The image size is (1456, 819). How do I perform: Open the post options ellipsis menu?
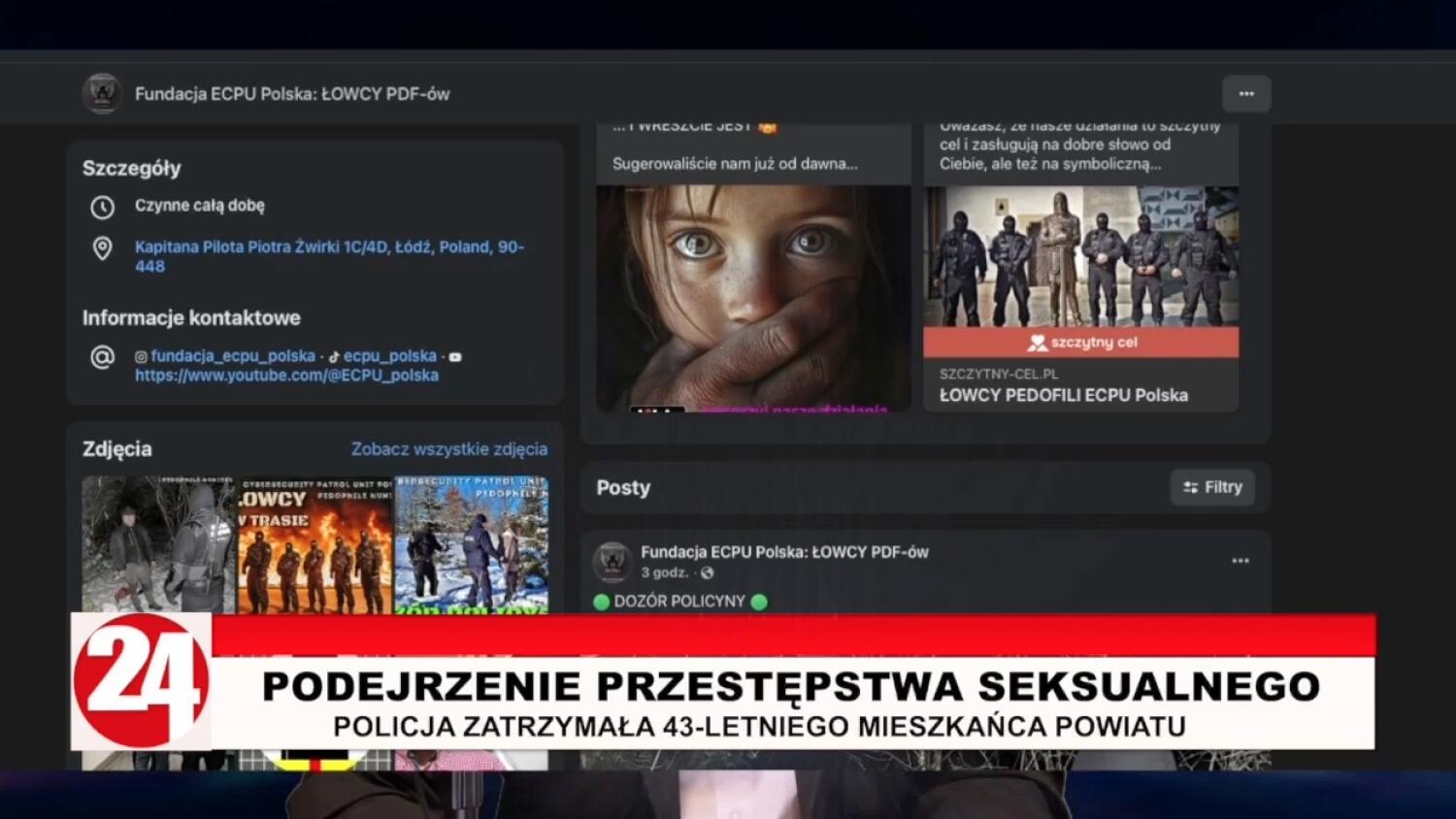pyautogui.click(x=1239, y=559)
